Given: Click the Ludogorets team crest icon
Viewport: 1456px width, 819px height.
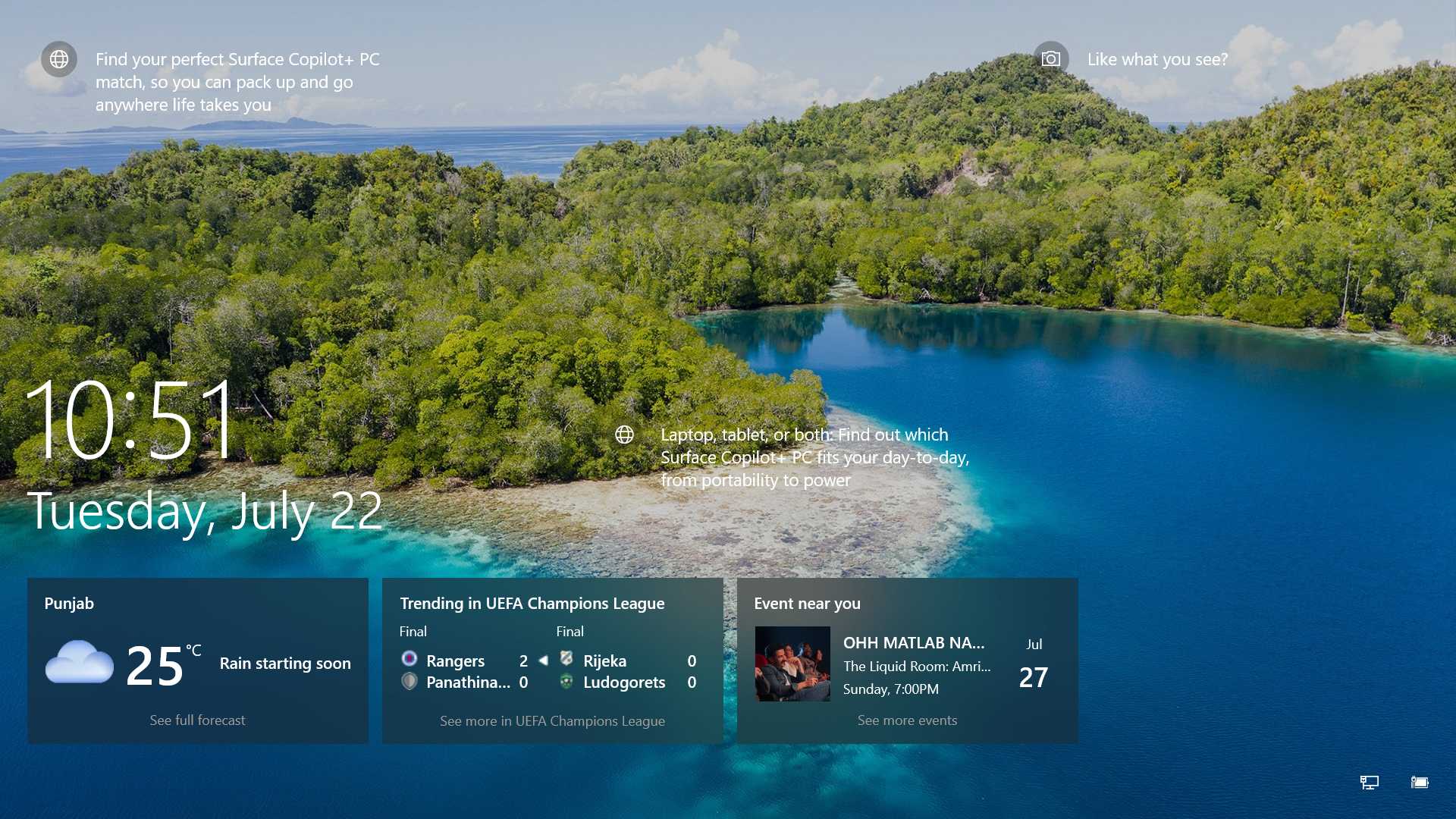Looking at the screenshot, I should [566, 682].
